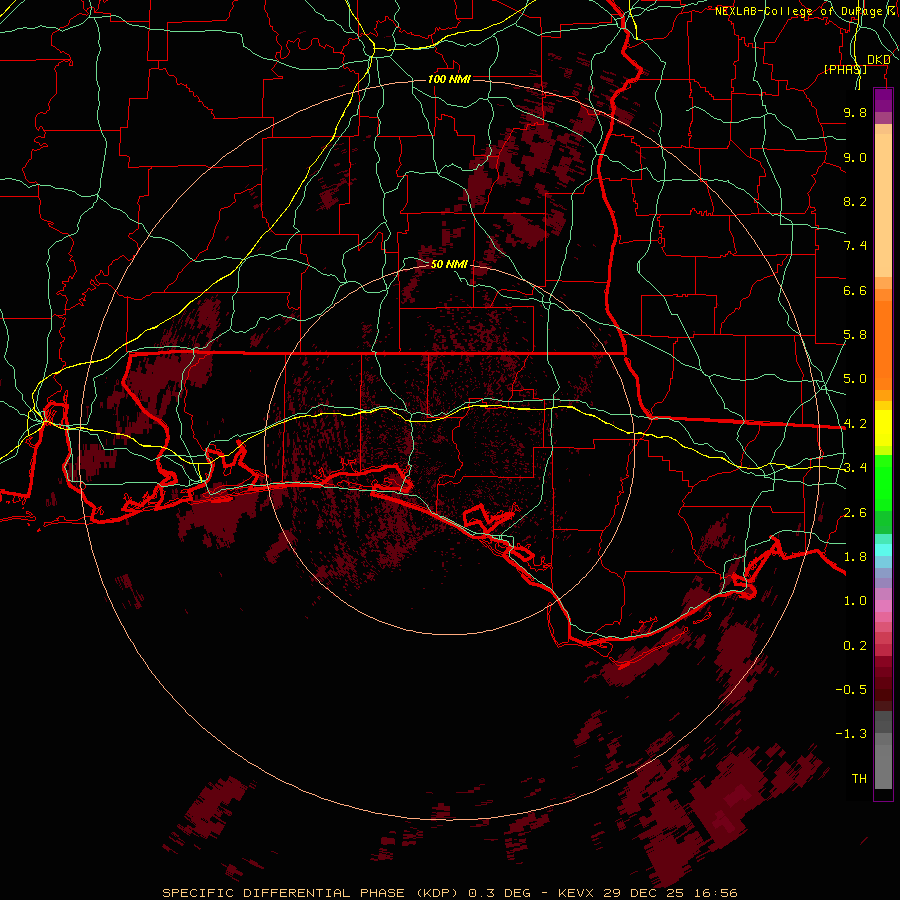Select the 9.8 value on color scale

pyautogui.click(x=855, y=112)
